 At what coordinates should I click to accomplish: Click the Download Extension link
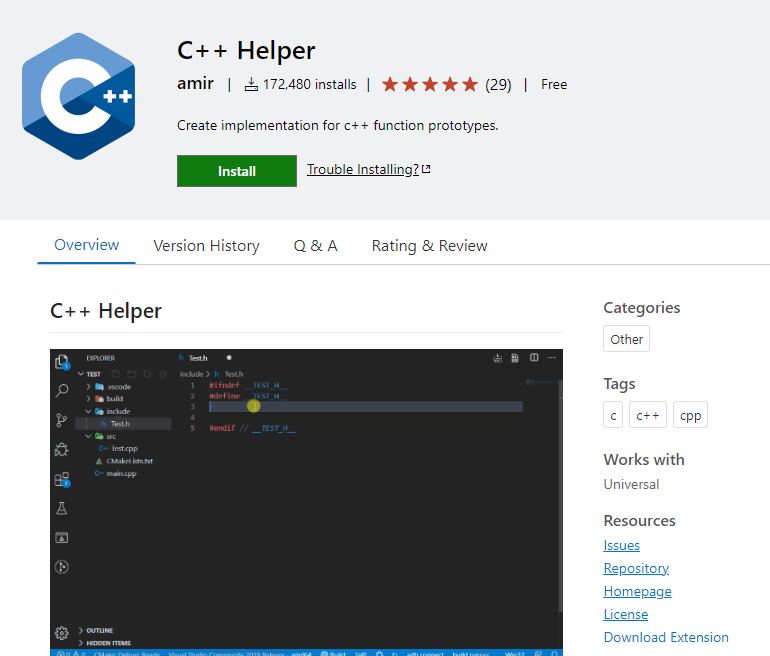(x=666, y=637)
